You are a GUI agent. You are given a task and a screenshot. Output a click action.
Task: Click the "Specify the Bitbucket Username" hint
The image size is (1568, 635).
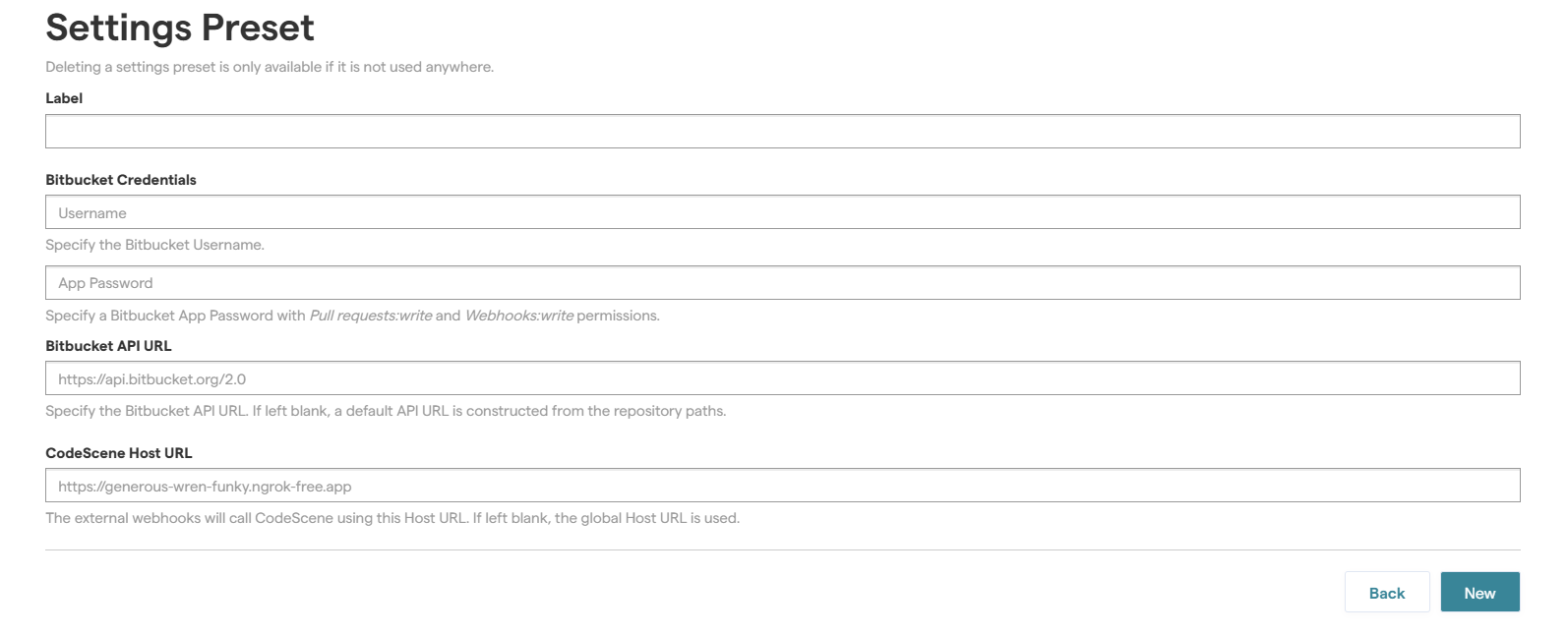tap(154, 245)
